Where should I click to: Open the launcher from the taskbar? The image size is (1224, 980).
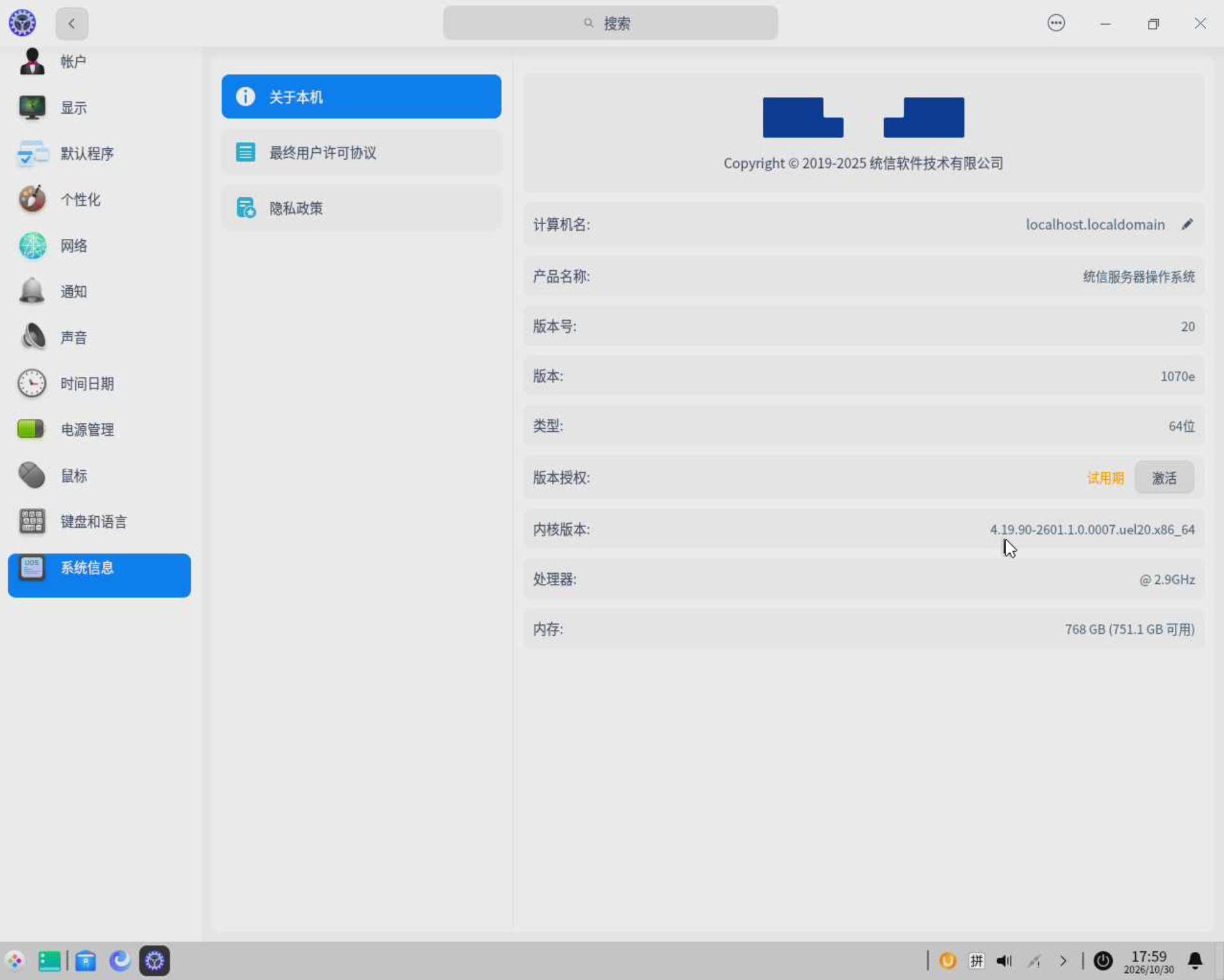(15, 960)
